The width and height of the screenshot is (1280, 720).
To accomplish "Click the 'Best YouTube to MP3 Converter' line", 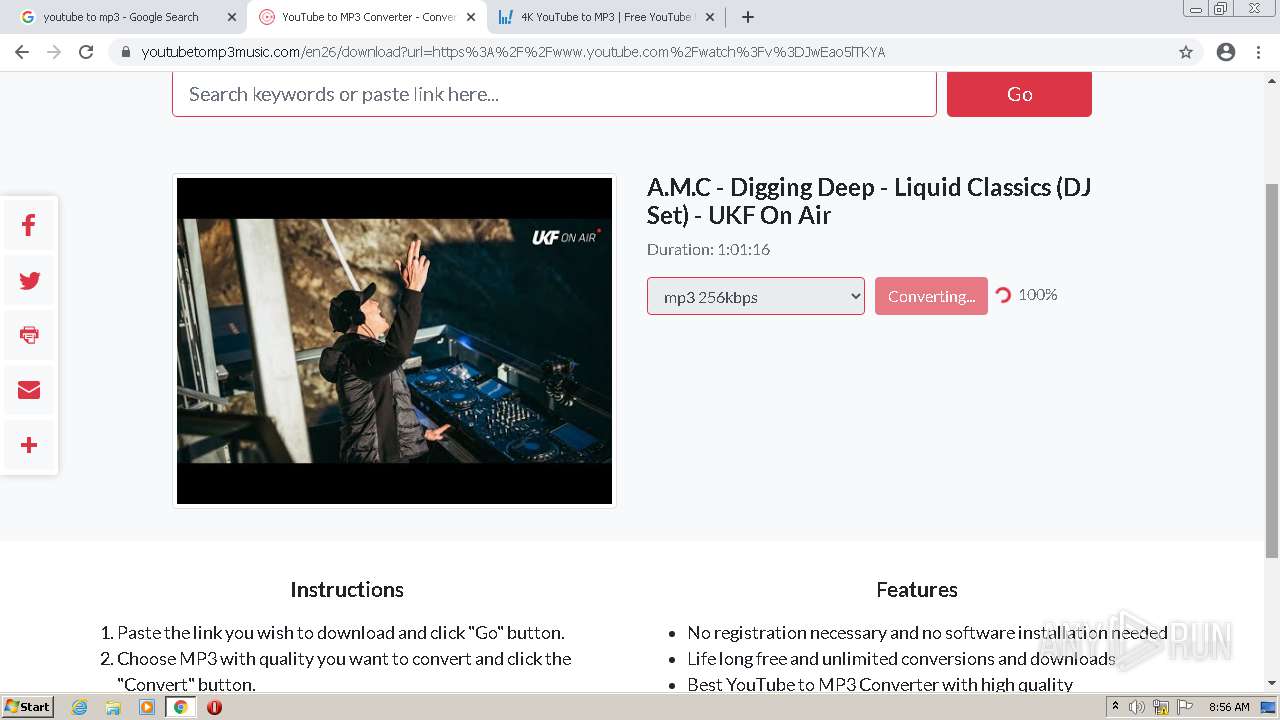I will [880, 685].
